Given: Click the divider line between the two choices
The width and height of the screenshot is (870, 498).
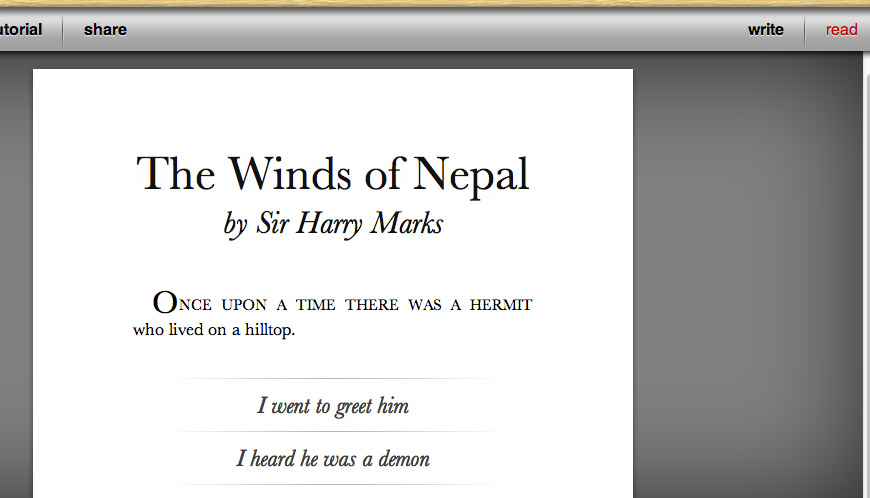Looking at the screenshot, I should tap(333, 432).
